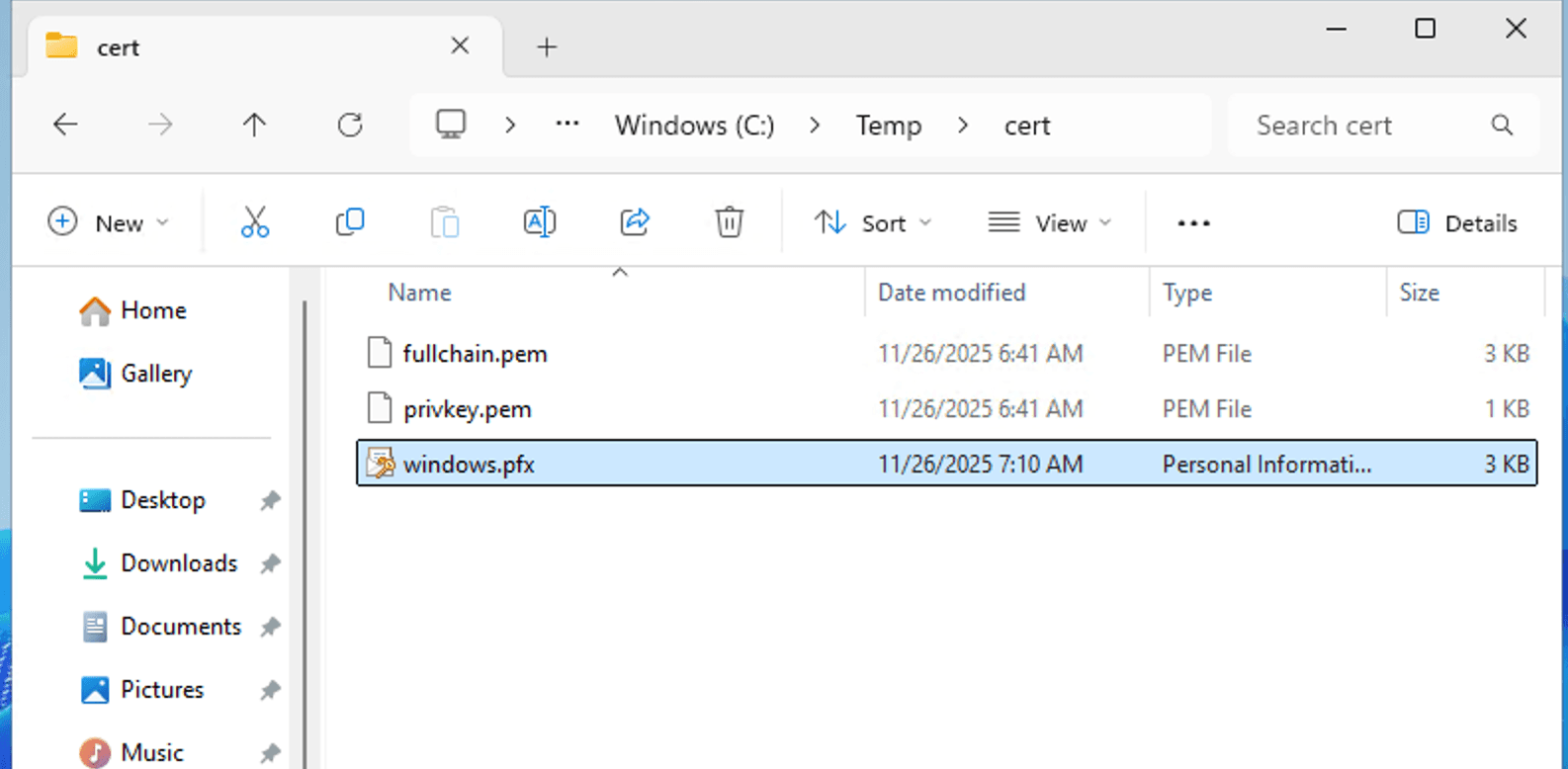
Task: Click the Rename icon in toolbar
Action: [x=539, y=222]
